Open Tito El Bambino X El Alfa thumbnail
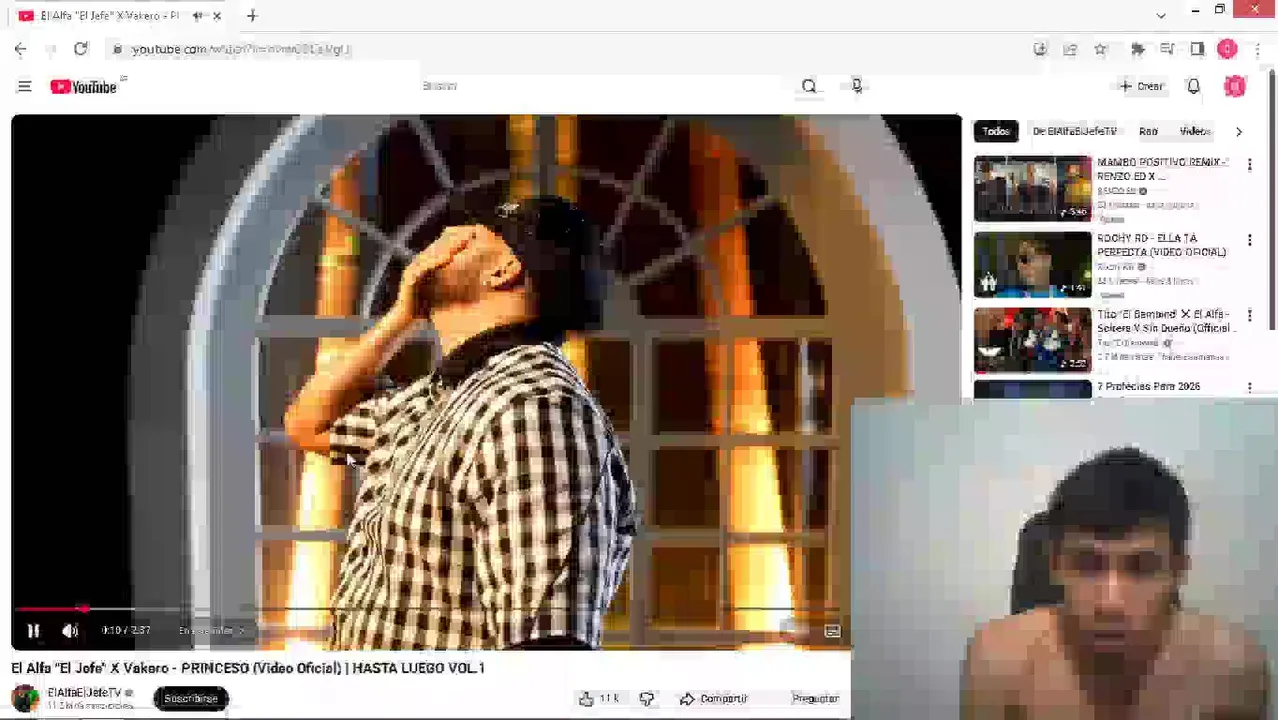This screenshot has height=720, width=1278. 1033,340
